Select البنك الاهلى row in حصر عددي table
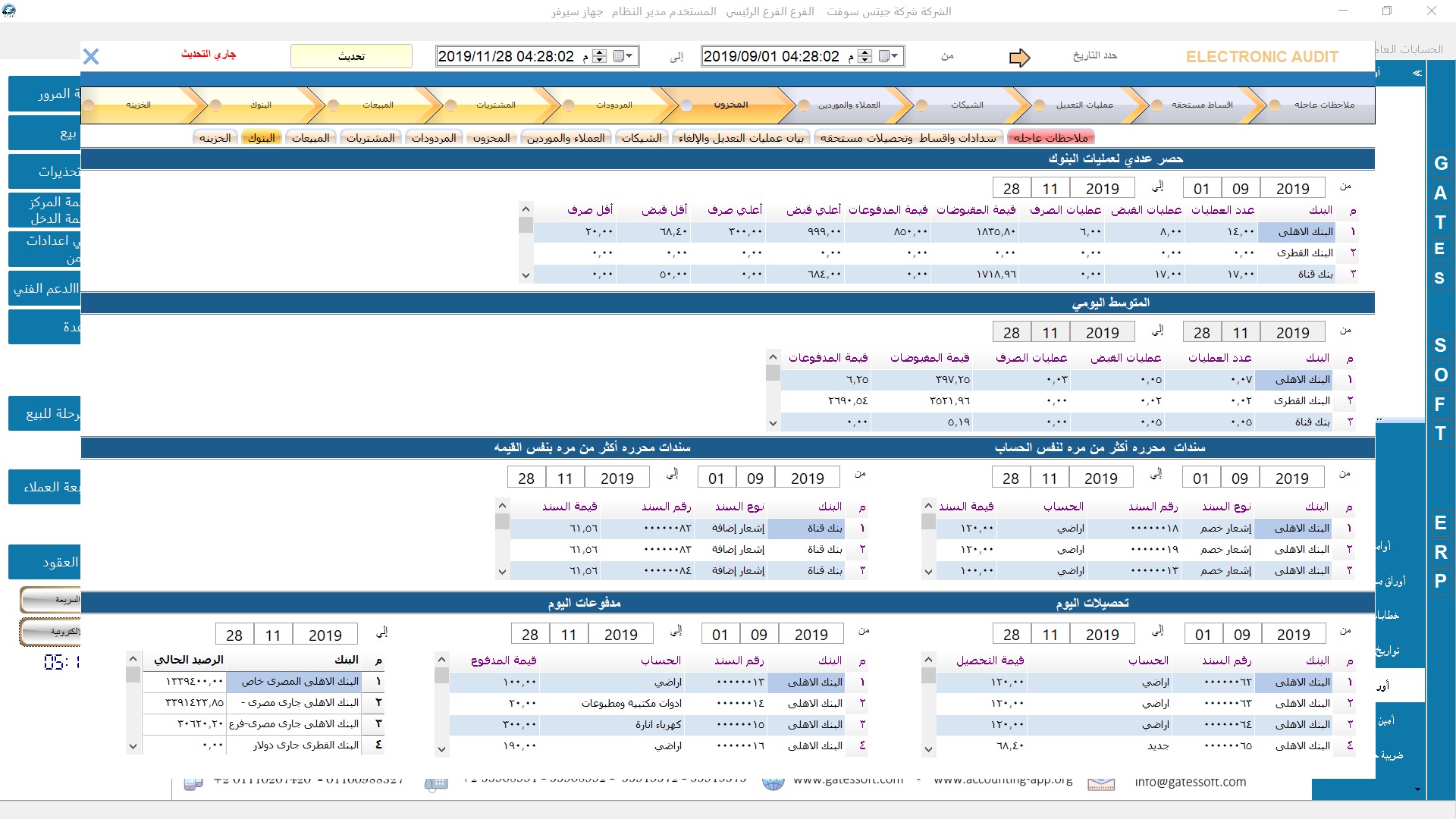This screenshot has height=819, width=1456. coord(946,232)
